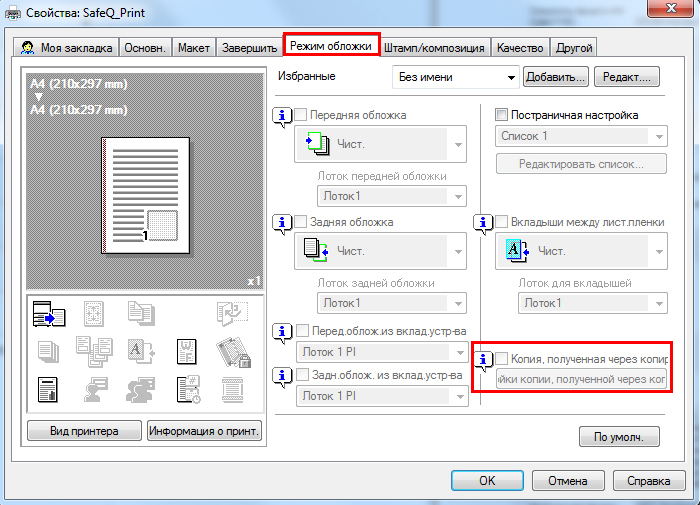Tick Перед.облож.из вклад.устр-ва checkbox
Image resolution: width=700 pixels, height=505 pixels.
pos(303,331)
